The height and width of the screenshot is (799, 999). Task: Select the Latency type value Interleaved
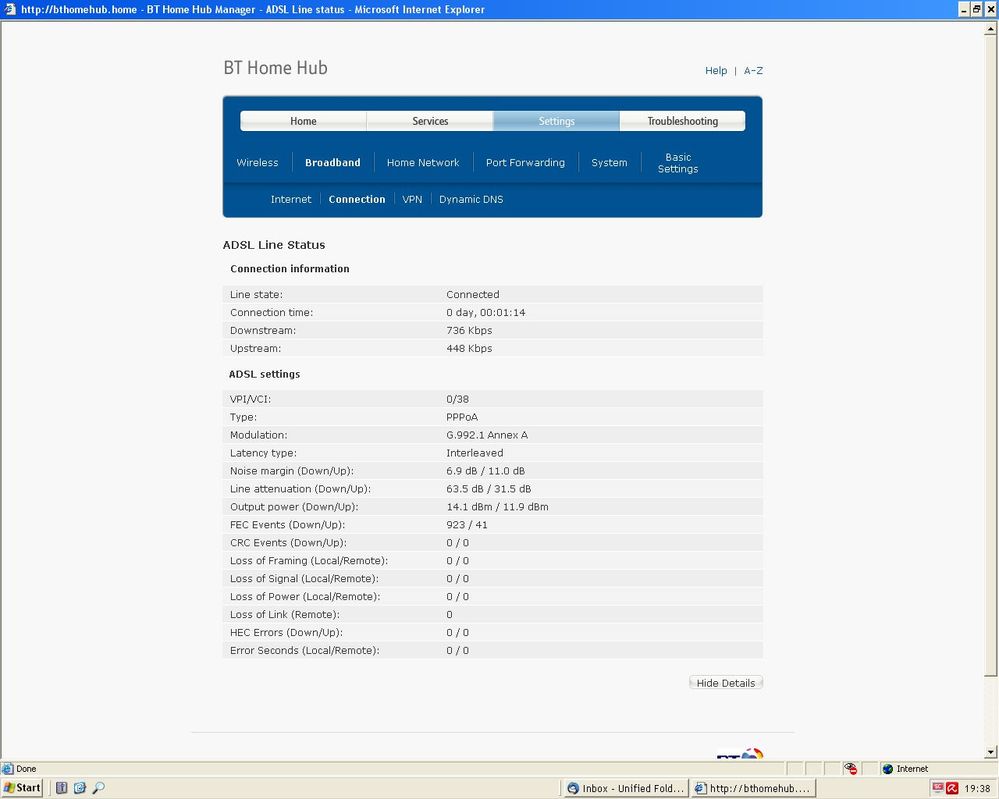tap(475, 452)
